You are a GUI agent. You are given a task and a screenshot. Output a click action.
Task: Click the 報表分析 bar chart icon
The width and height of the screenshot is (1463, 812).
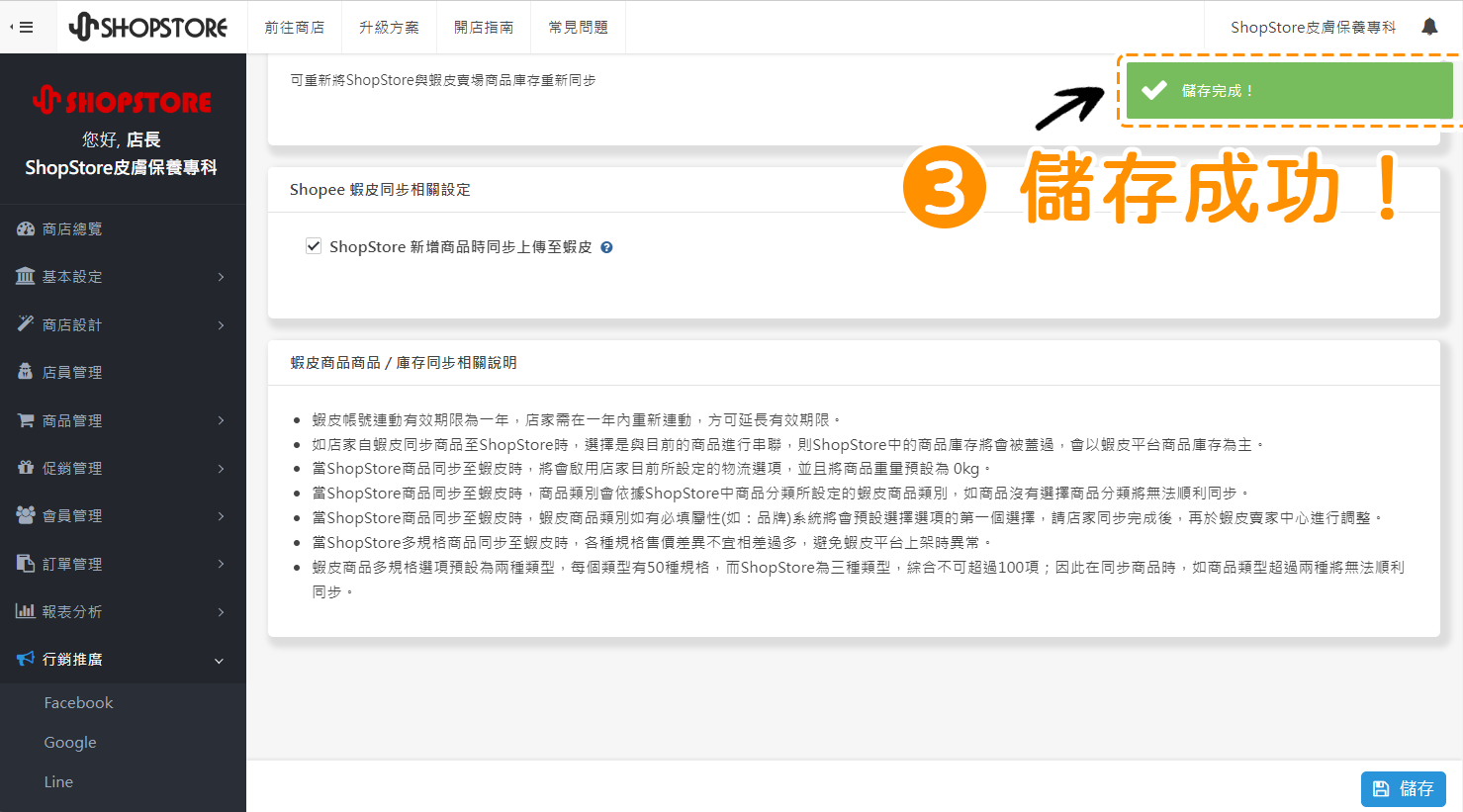pos(26,611)
